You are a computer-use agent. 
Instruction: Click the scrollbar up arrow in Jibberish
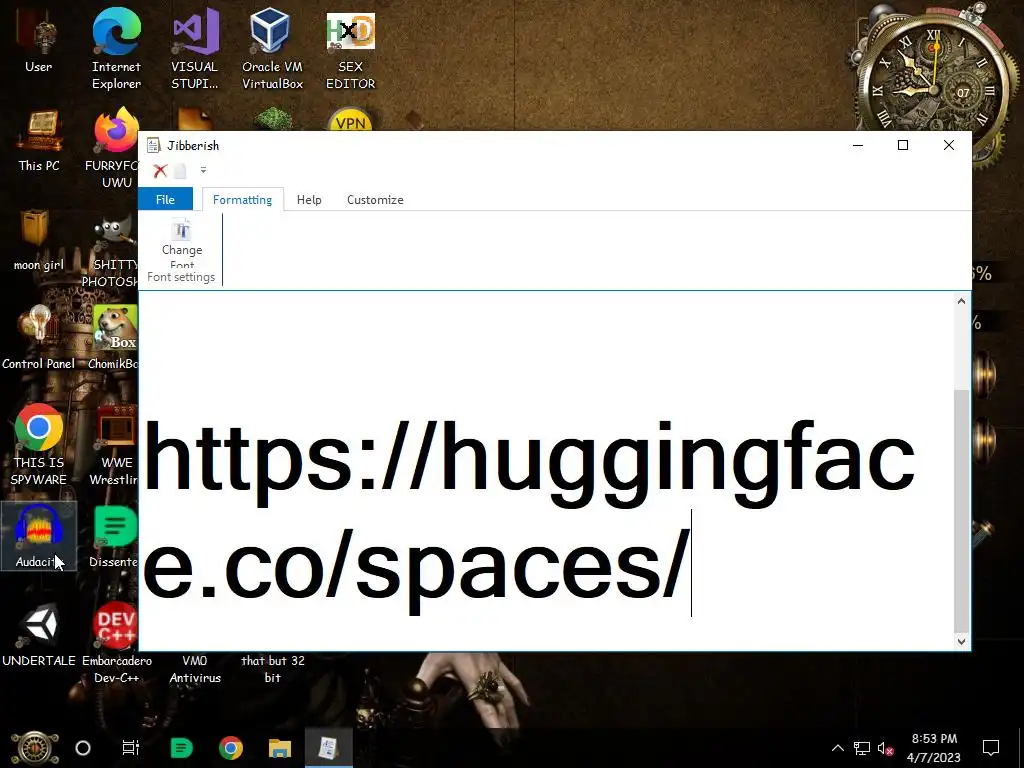pyautogui.click(x=961, y=301)
